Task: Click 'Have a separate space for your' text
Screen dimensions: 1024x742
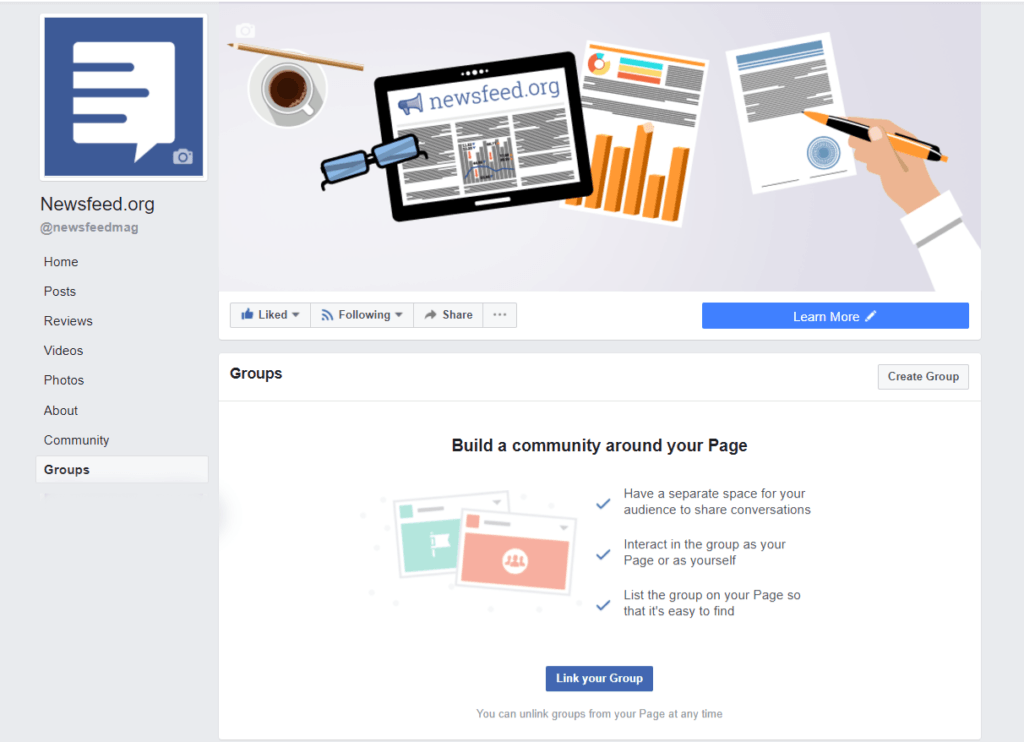Action: [x=714, y=494]
